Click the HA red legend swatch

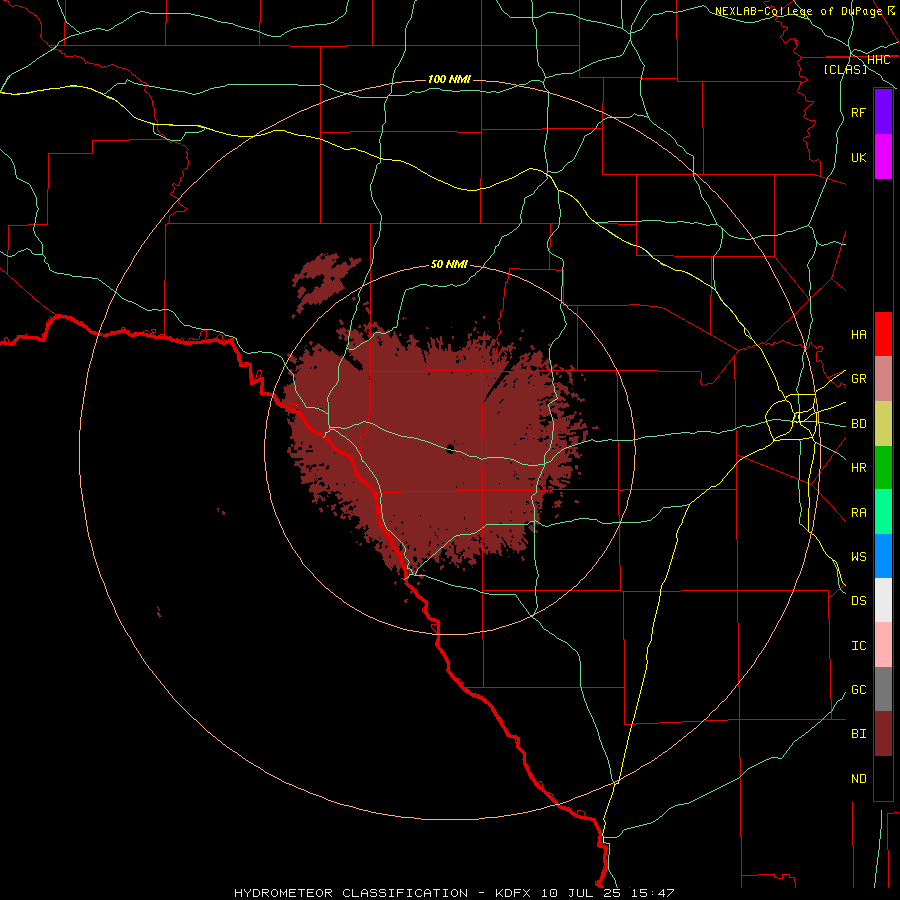pyautogui.click(x=883, y=334)
